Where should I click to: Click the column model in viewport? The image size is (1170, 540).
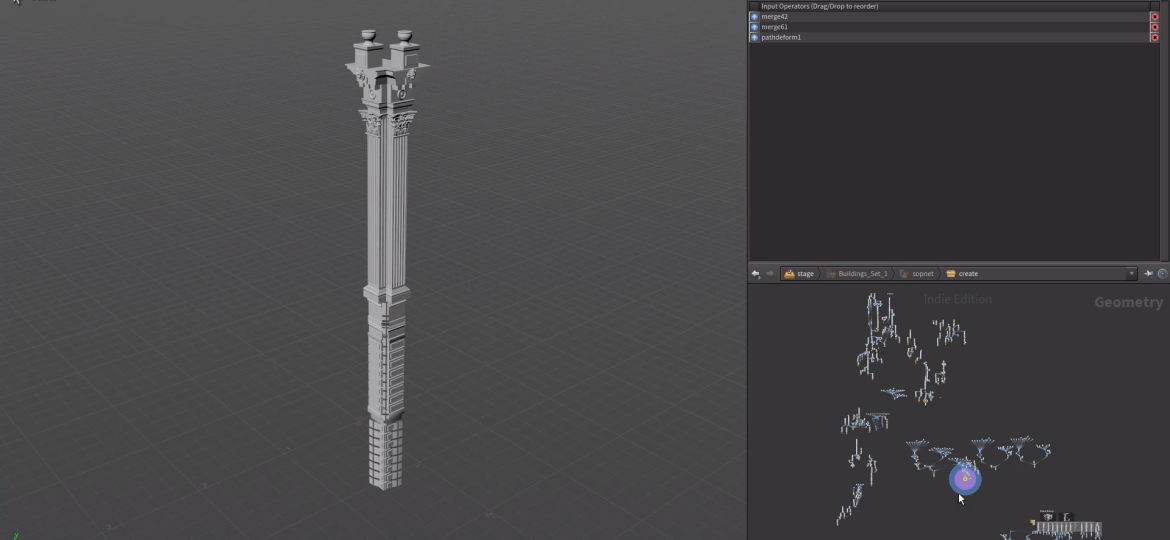[387, 250]
